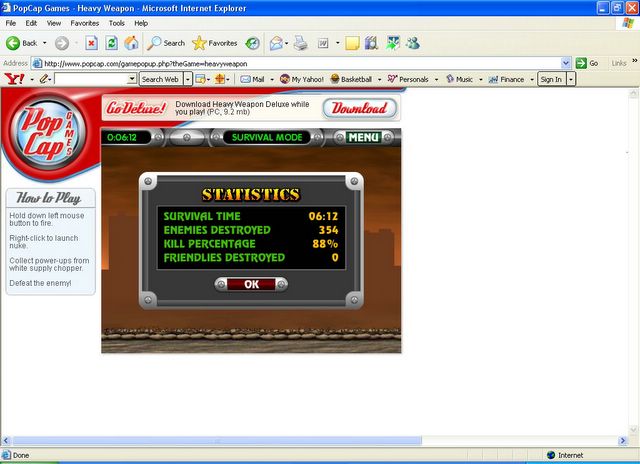Screen dimensions: 640x464
Task: Click the Refresh page icon
Action: [x=111, y=43]
